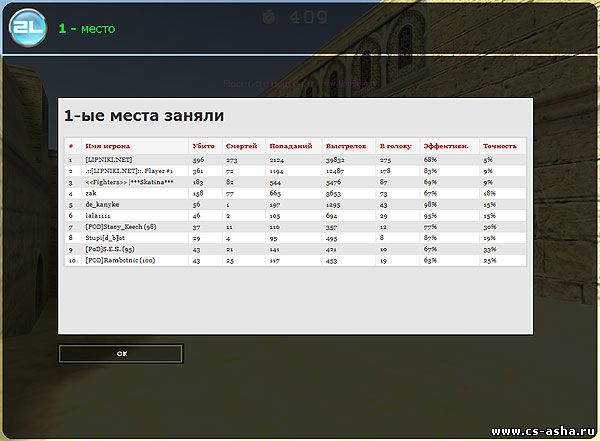
Task: Select the "Выстрелов" column header
Action: point(344,146)
